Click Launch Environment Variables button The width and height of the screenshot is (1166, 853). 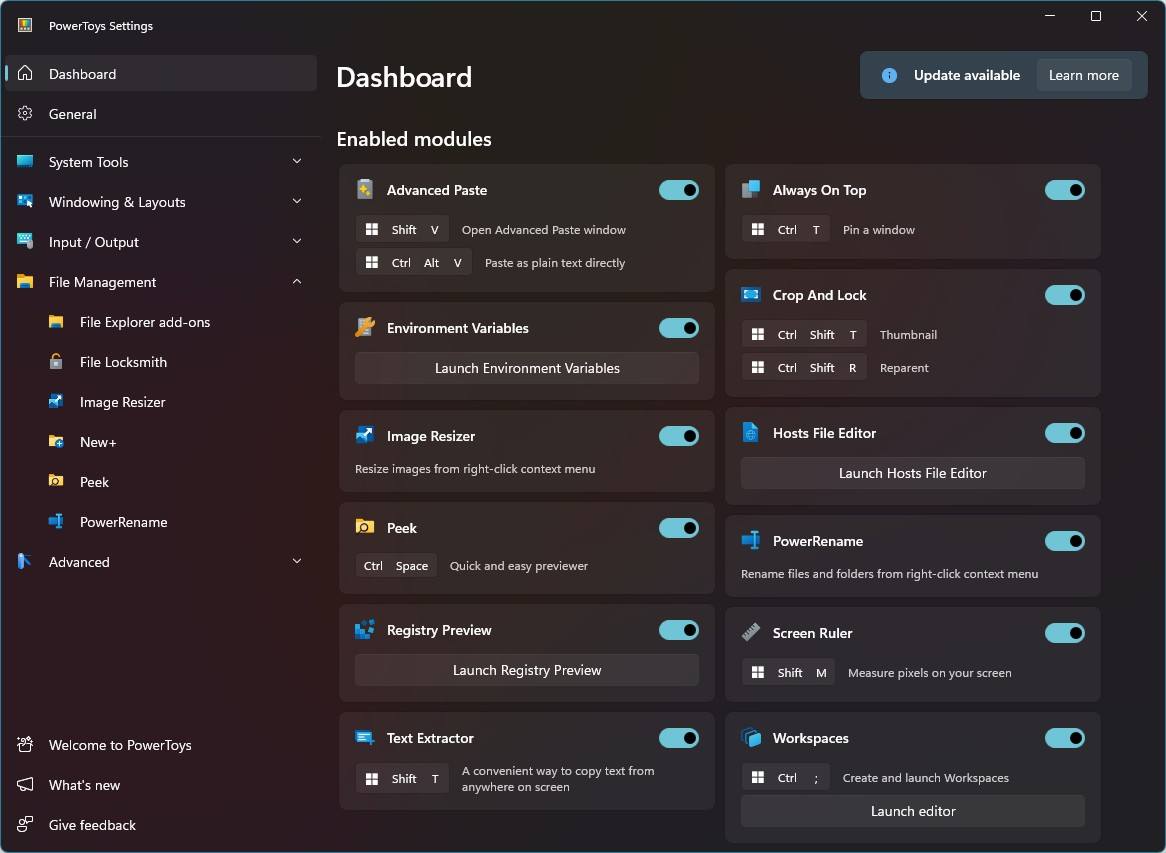coord(526,368)
